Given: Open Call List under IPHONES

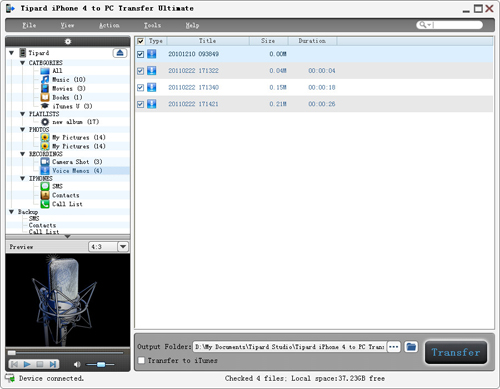Looking at the screenshot, I should 67,204.
